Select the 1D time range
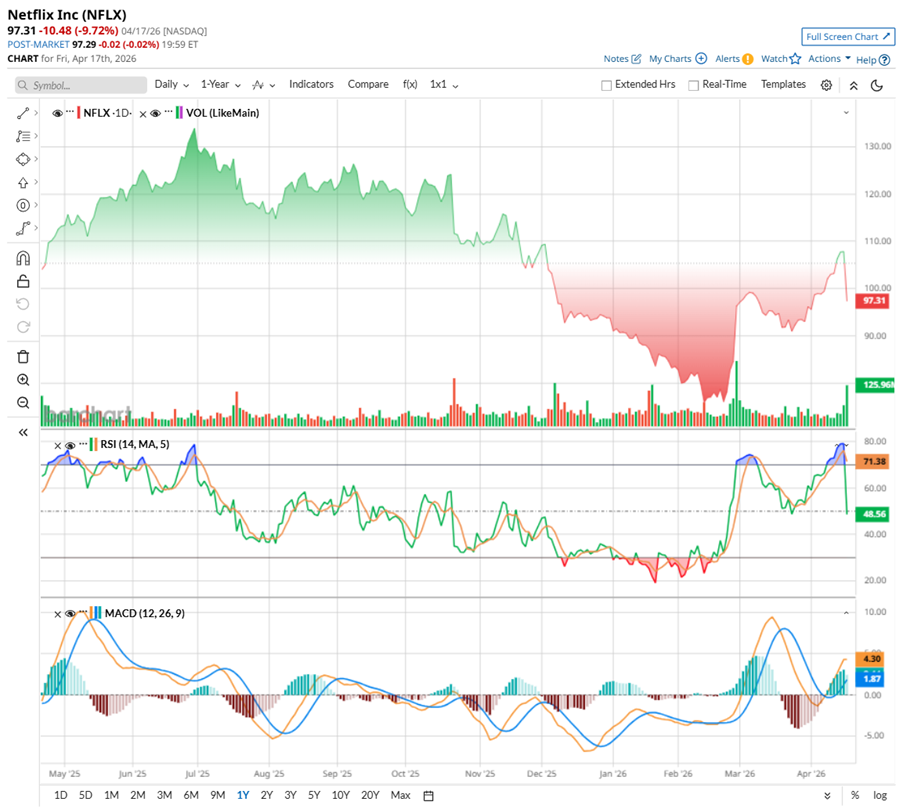 click(x=60, y=795)
